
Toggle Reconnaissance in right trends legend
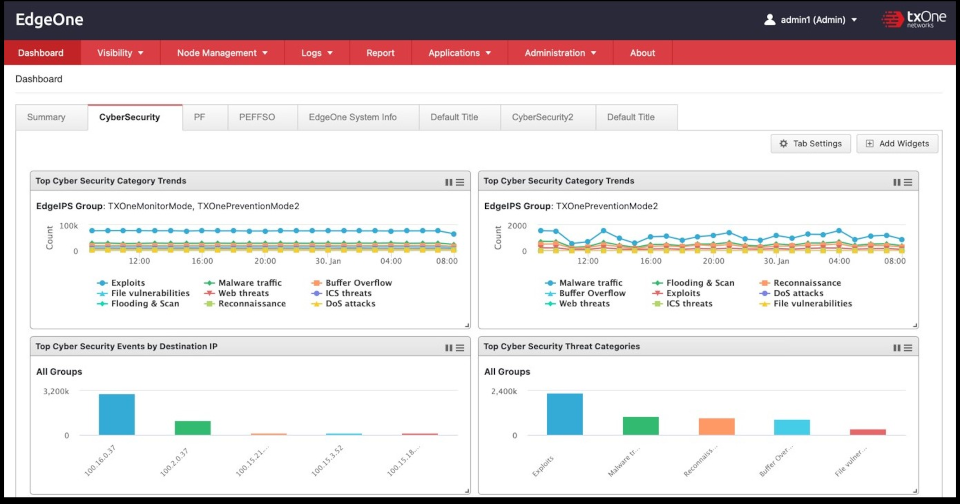pos(800,283)
